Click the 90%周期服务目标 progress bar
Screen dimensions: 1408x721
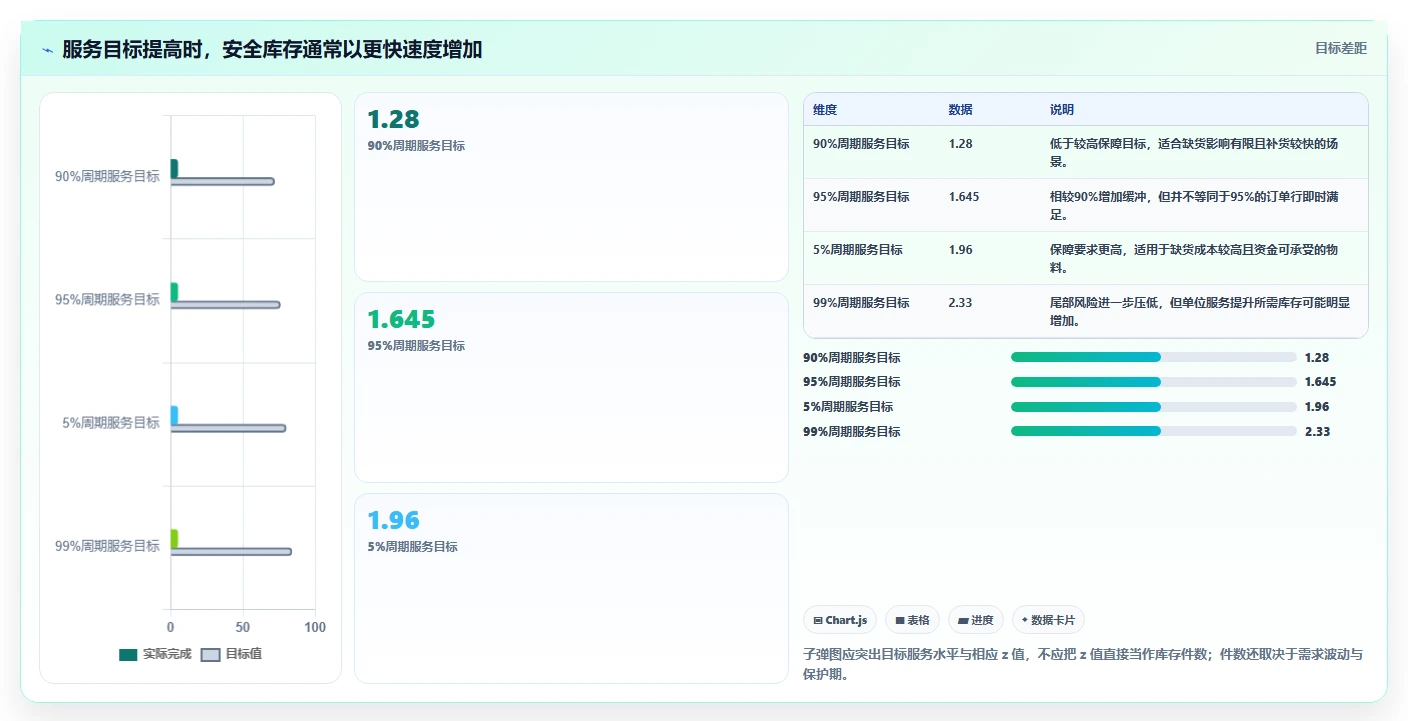[1153, 357]
